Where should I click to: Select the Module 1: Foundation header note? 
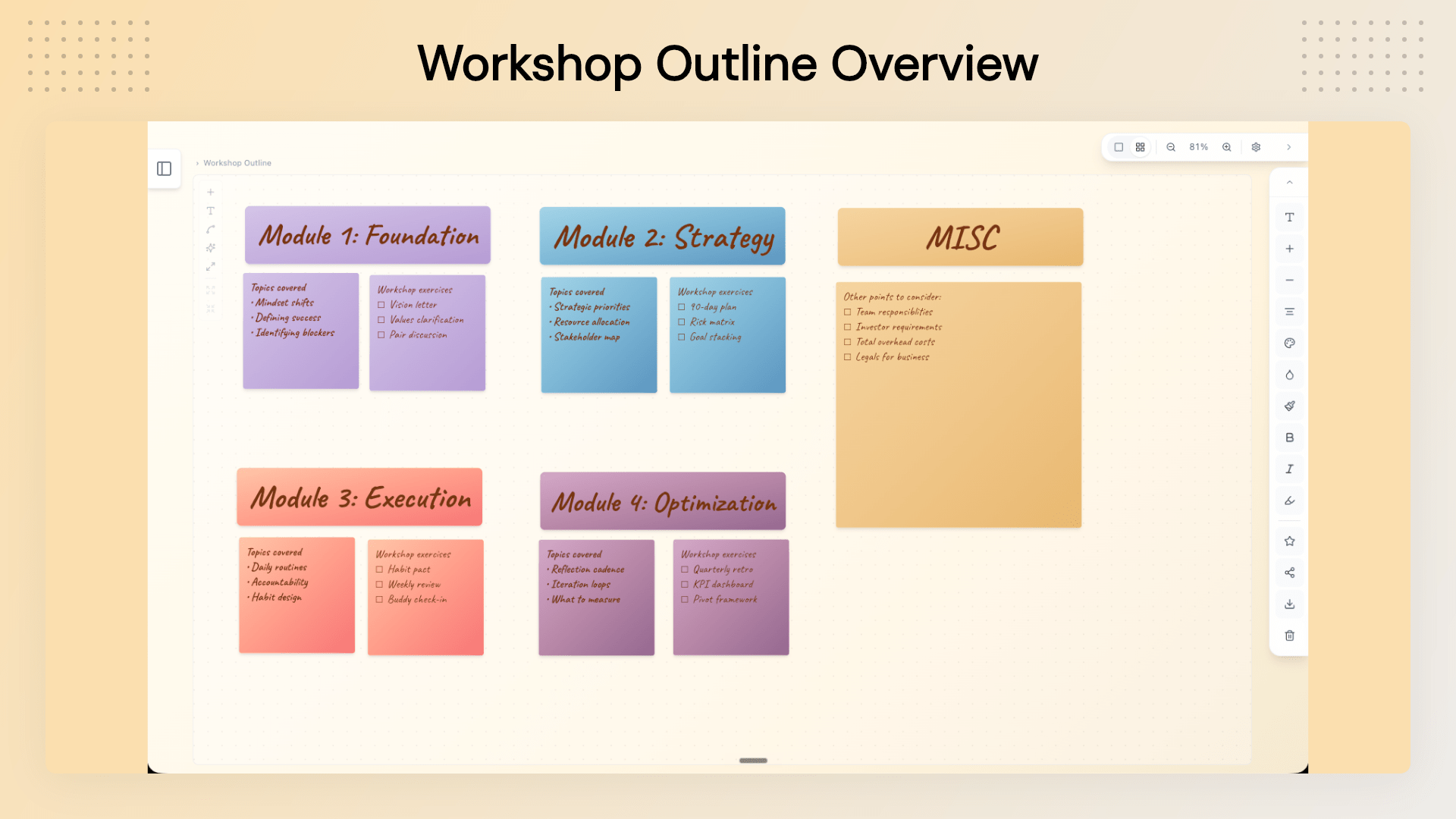[368, 235]
